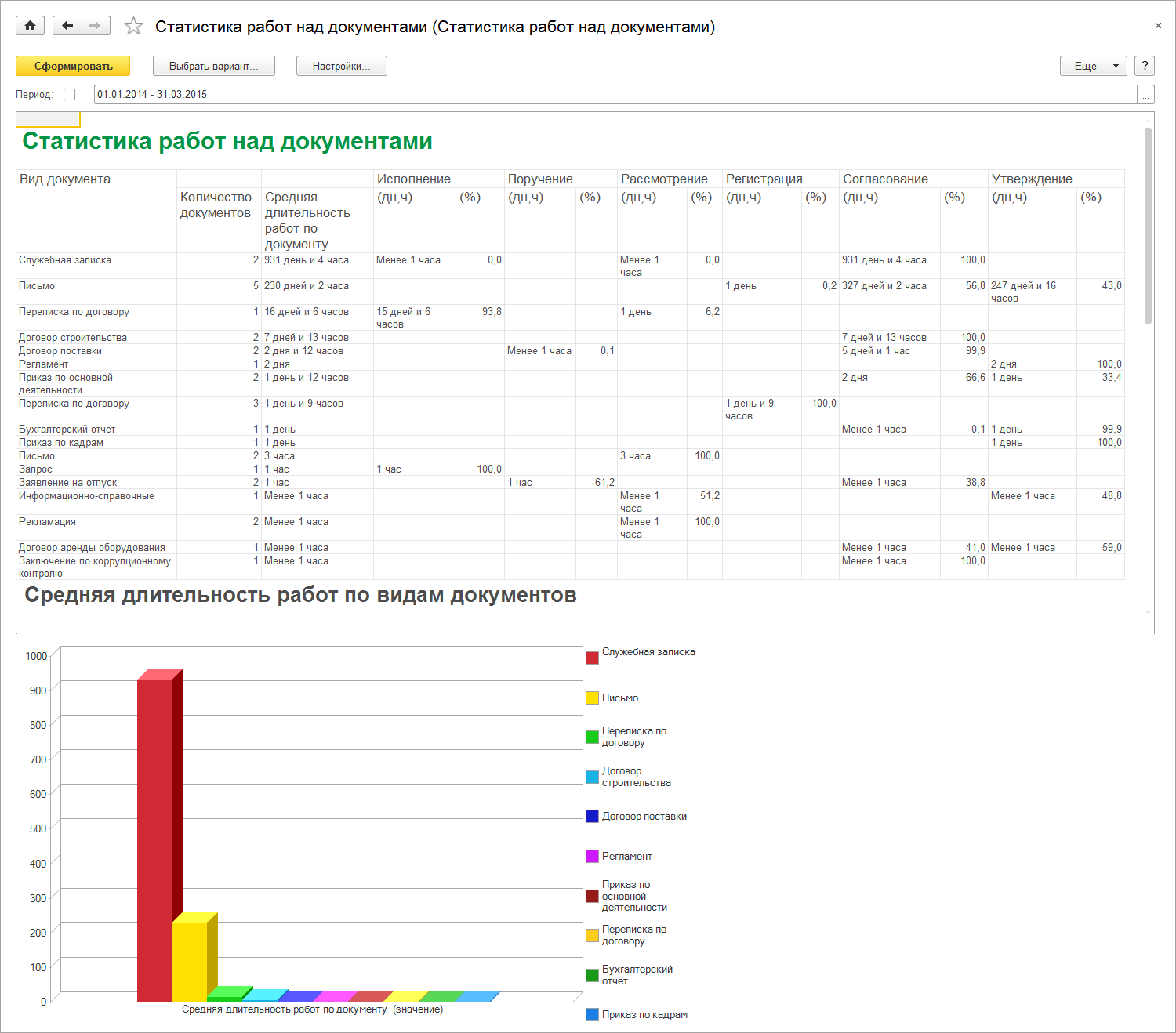Select Информационно-справочные row name
1176x1033 pixels.
click(86, 495)
